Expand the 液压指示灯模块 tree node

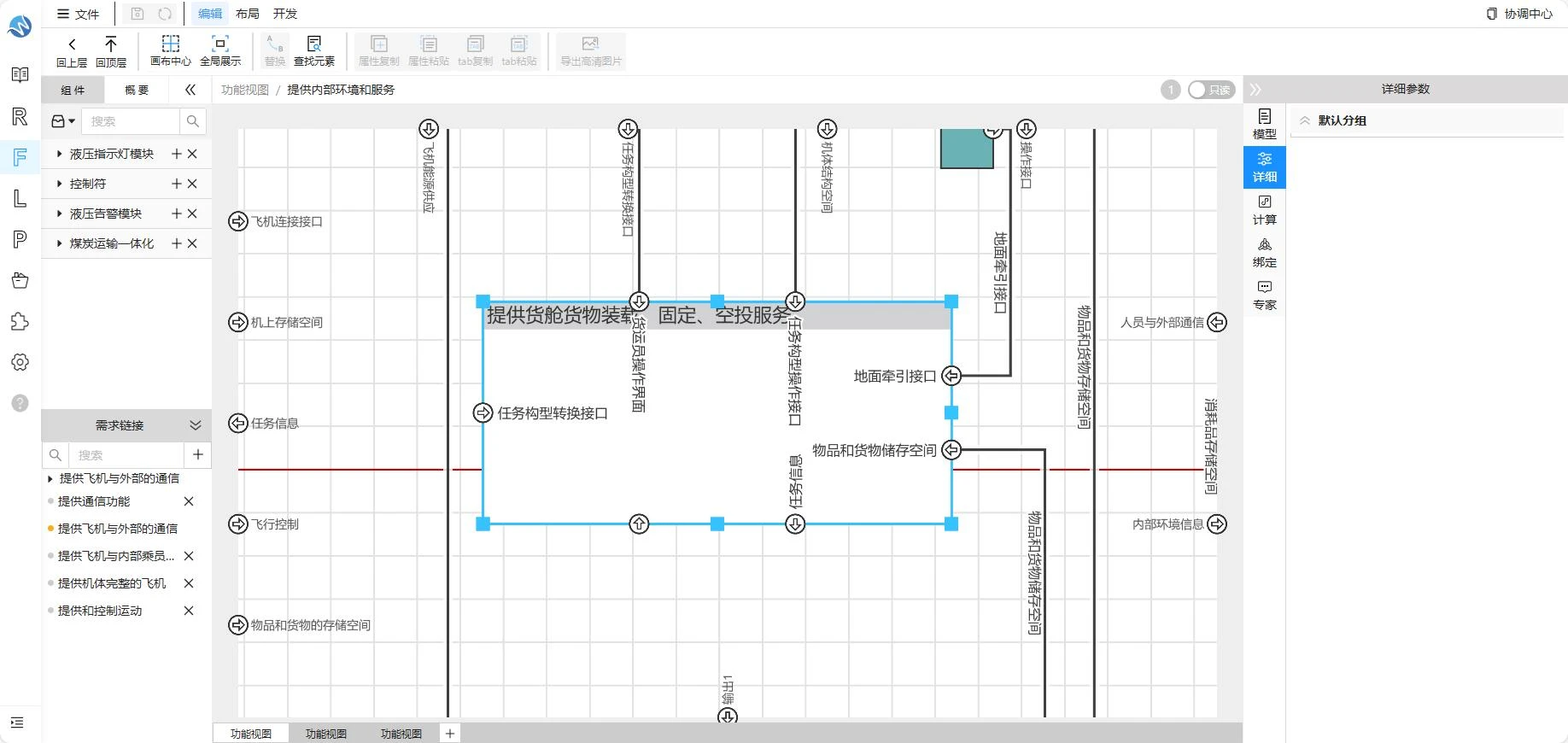[59, 154]
